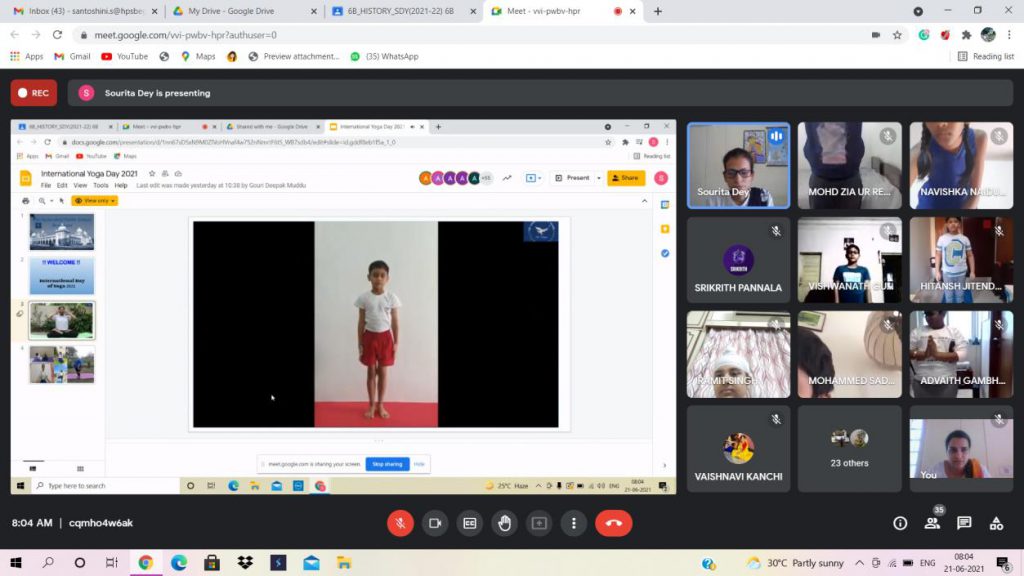
Task: Unmute the microphone
Action: coord(400,523)
